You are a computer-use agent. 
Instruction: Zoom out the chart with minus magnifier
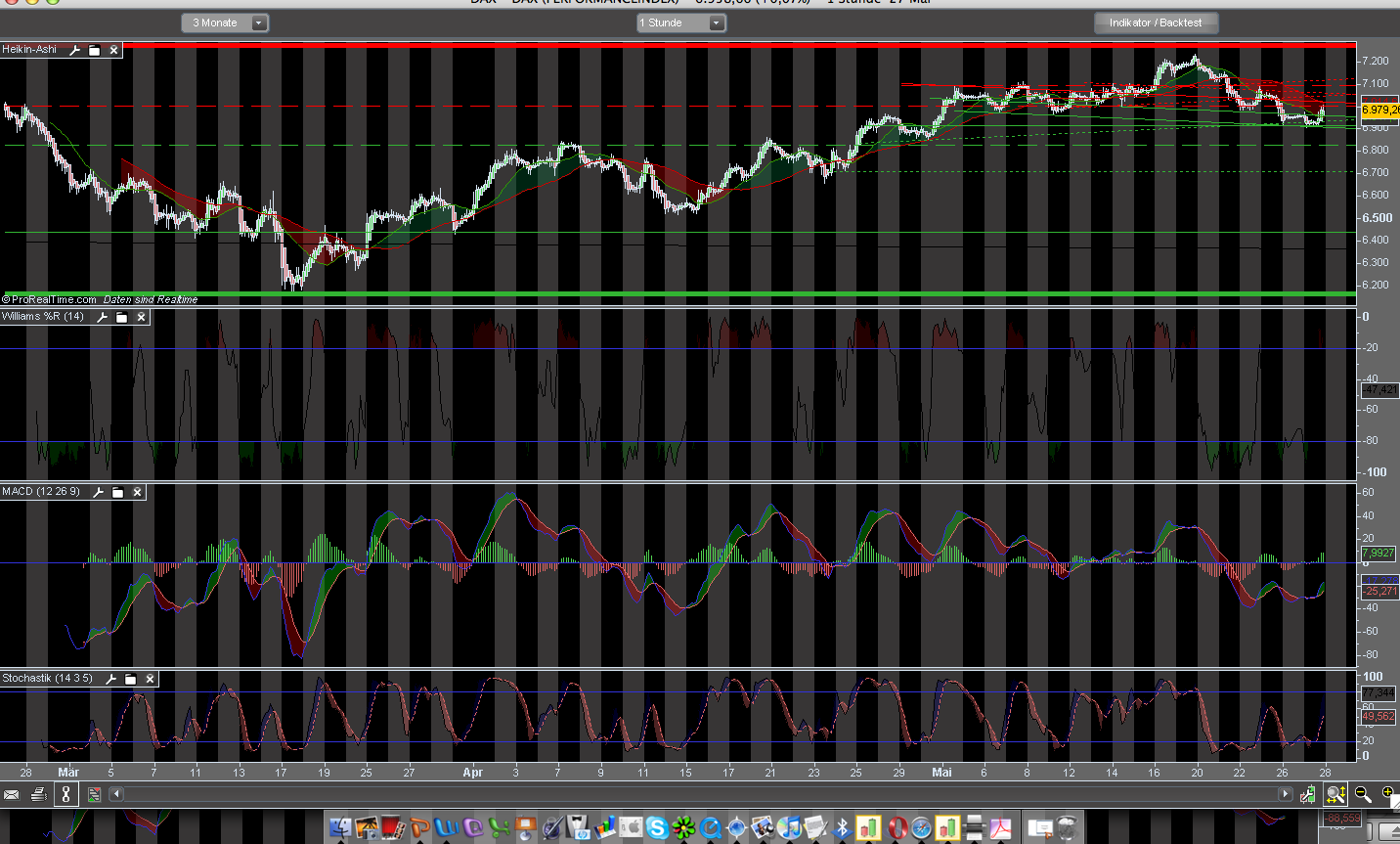(1362, 794)
